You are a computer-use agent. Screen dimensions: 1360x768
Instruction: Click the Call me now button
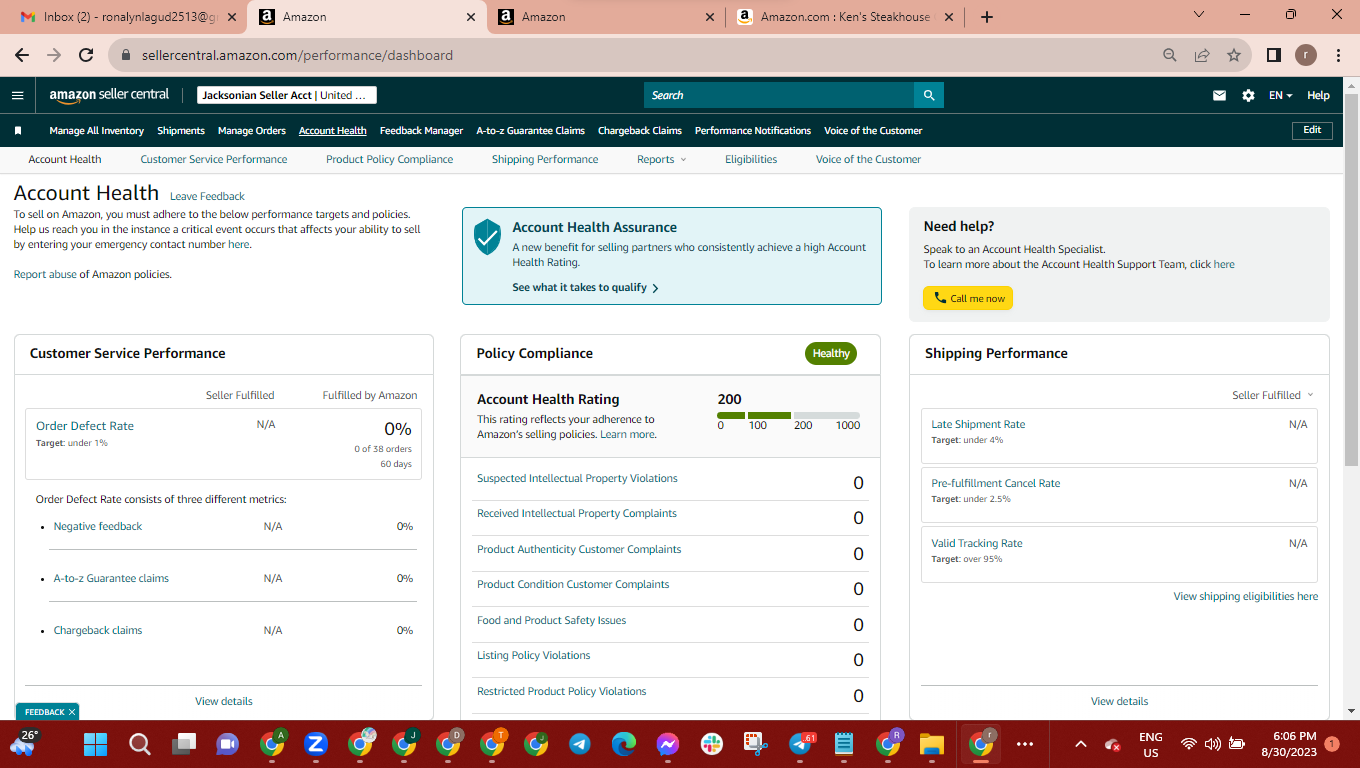click(968, 298)
